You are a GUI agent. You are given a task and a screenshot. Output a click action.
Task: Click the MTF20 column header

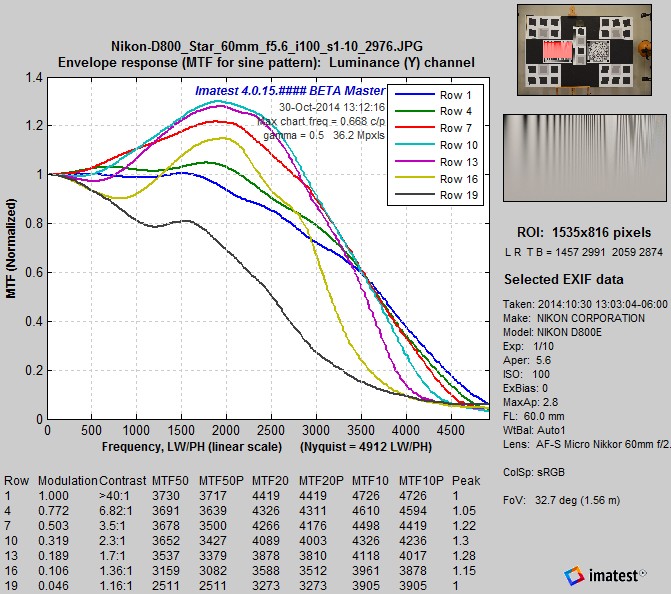(x=270, y=481)
